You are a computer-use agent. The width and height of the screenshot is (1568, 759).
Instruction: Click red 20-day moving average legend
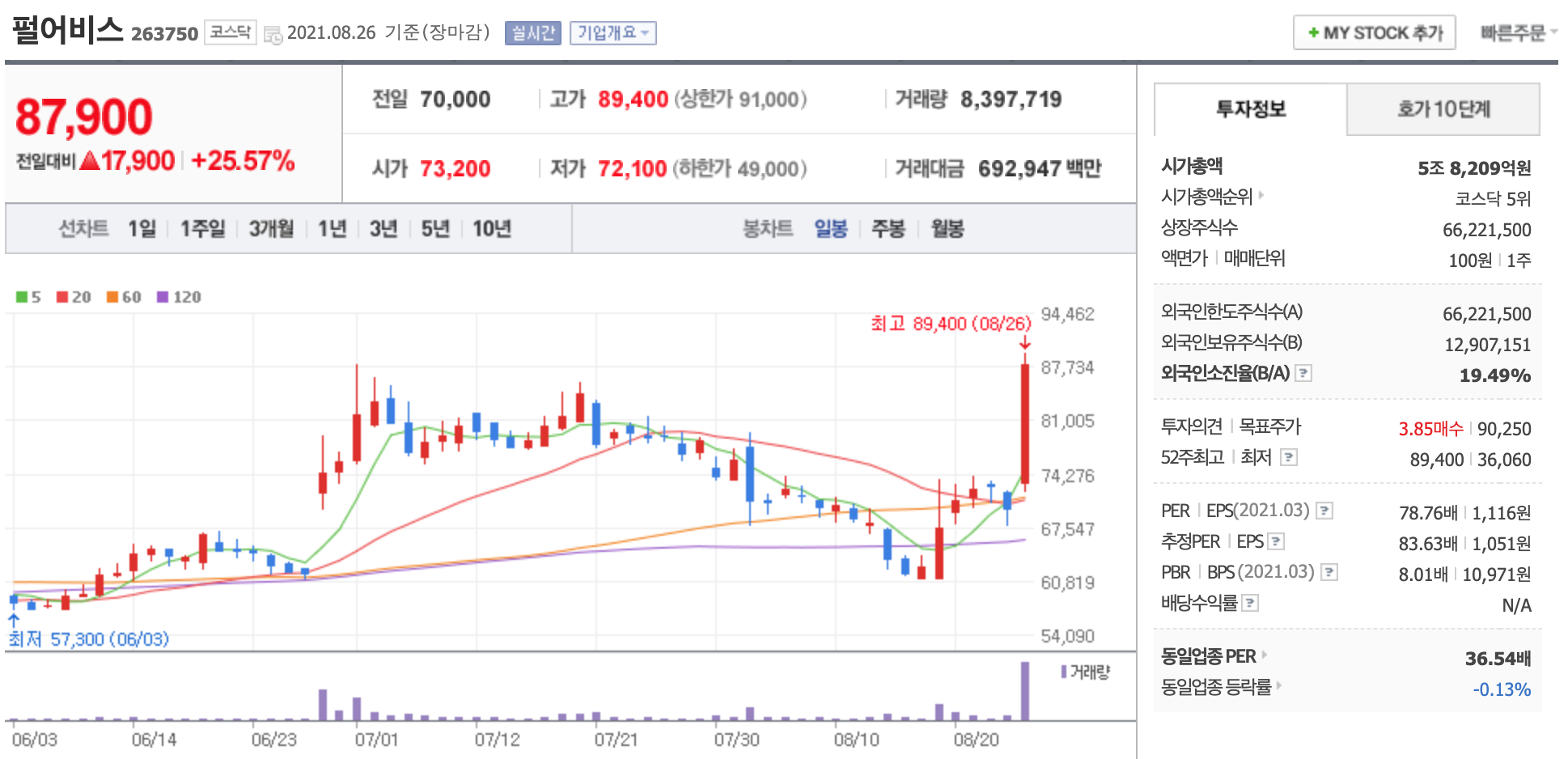tap(74, 297)
